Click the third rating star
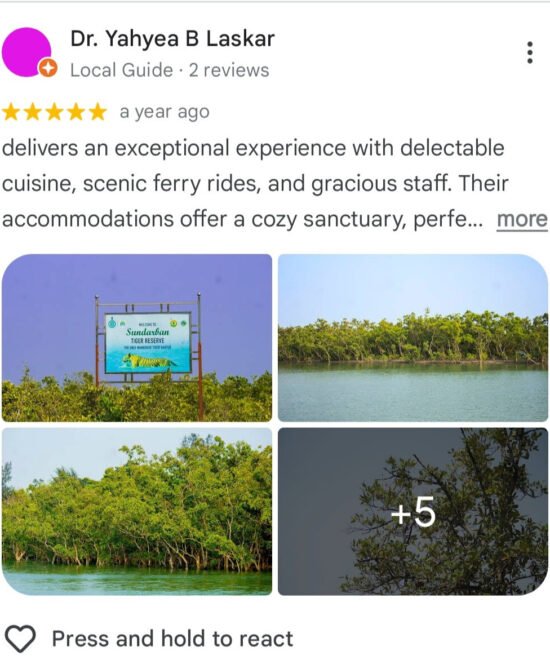The width and height of the screenshot is (550, 660). 54,112
